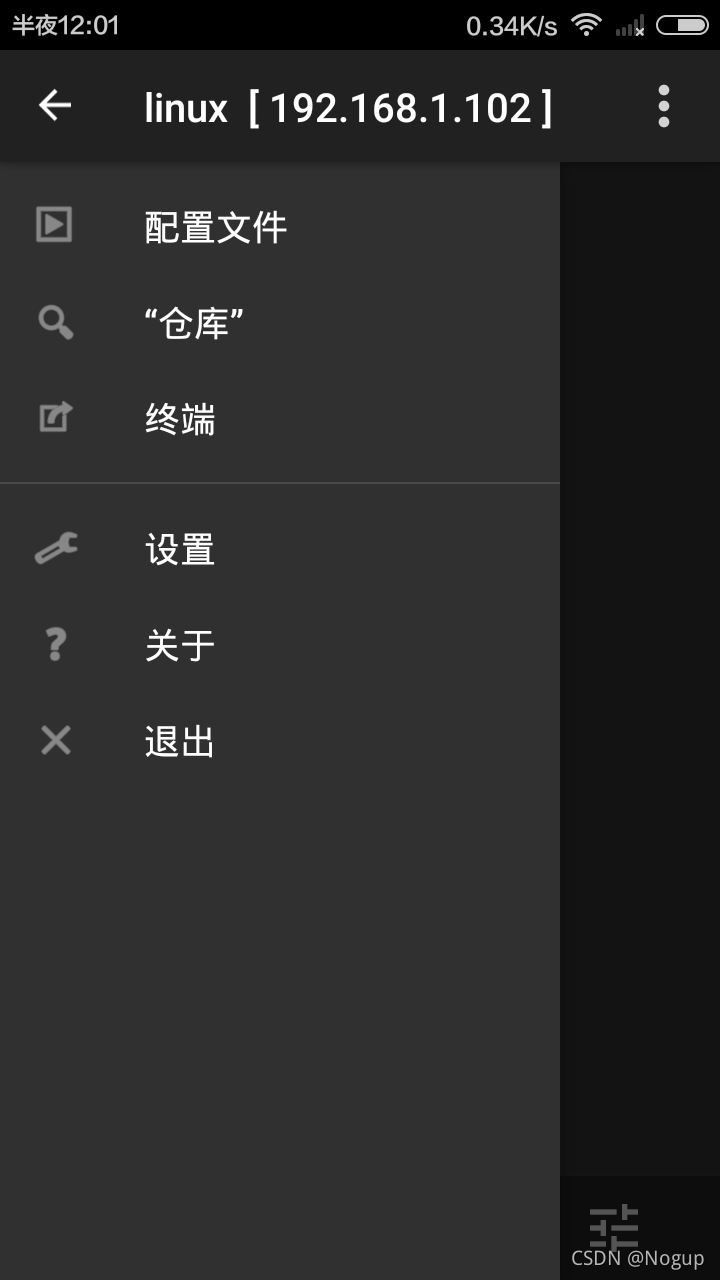This screenshot has height=1280, width=720.
Task: Open the 终端 terminal entry
Action: 280,419
